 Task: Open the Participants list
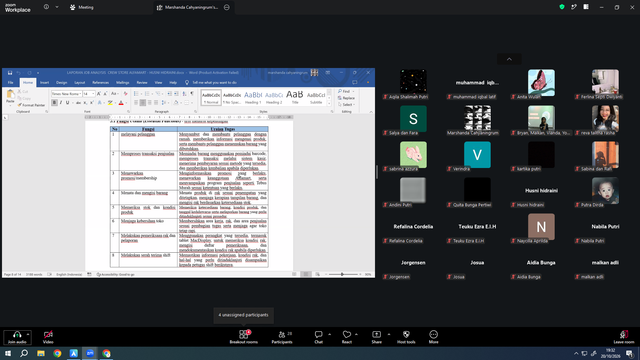(282, 337)
